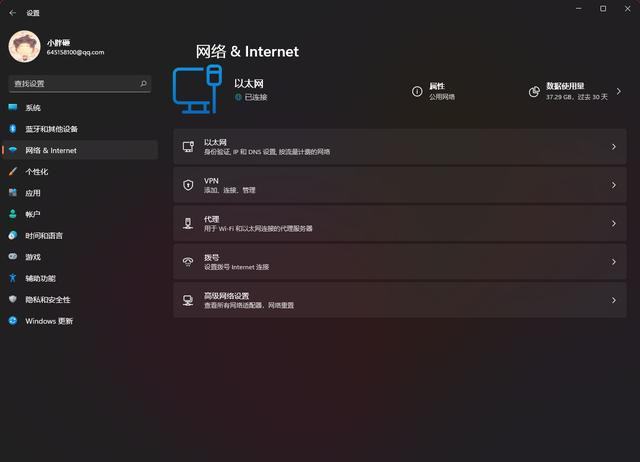Expand the 代理 row chevron
The height and width of the screenshot is (462, 640).
tap(613, 224)
